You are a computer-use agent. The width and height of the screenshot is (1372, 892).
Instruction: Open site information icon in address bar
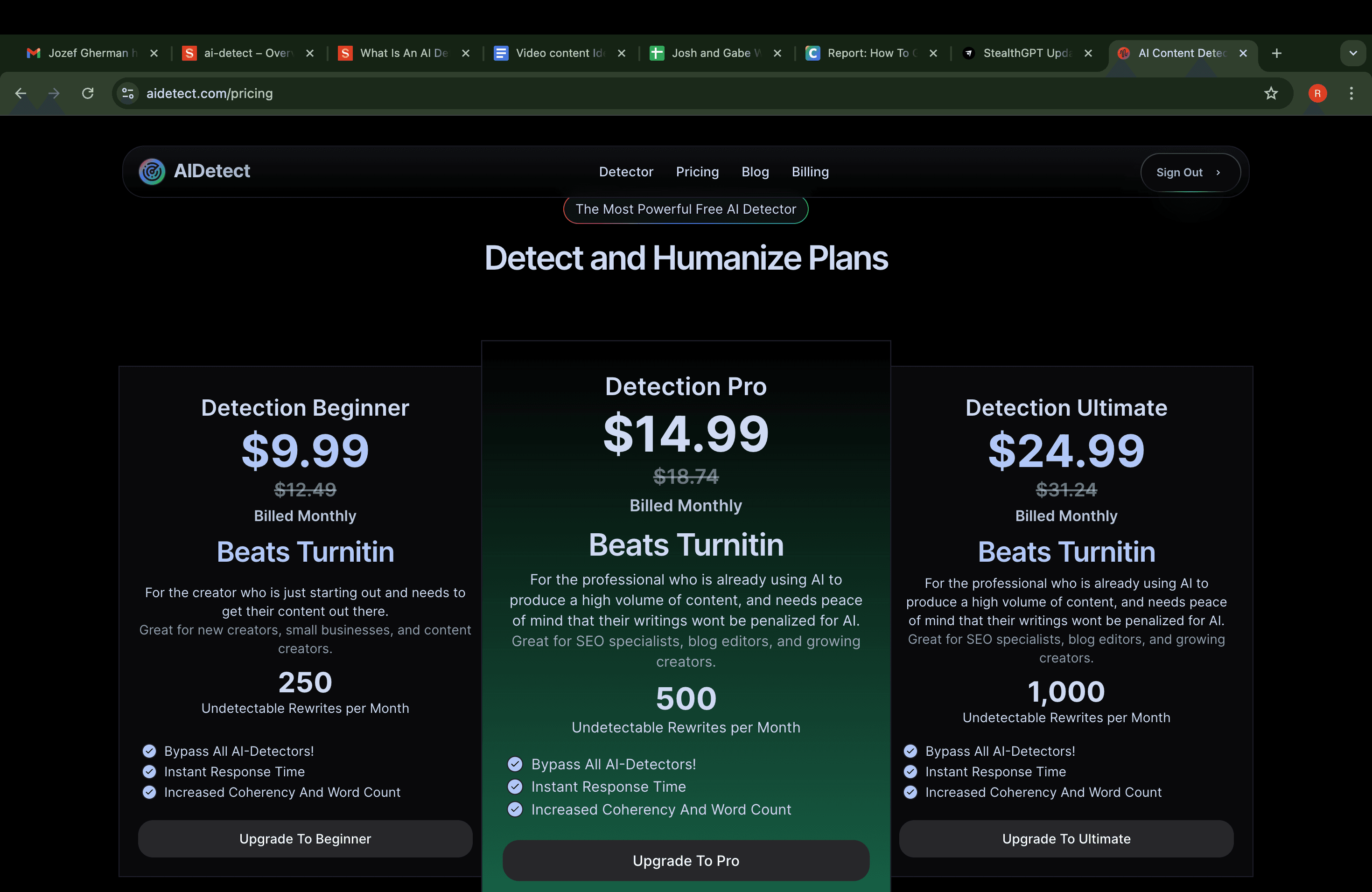[128, 93]
